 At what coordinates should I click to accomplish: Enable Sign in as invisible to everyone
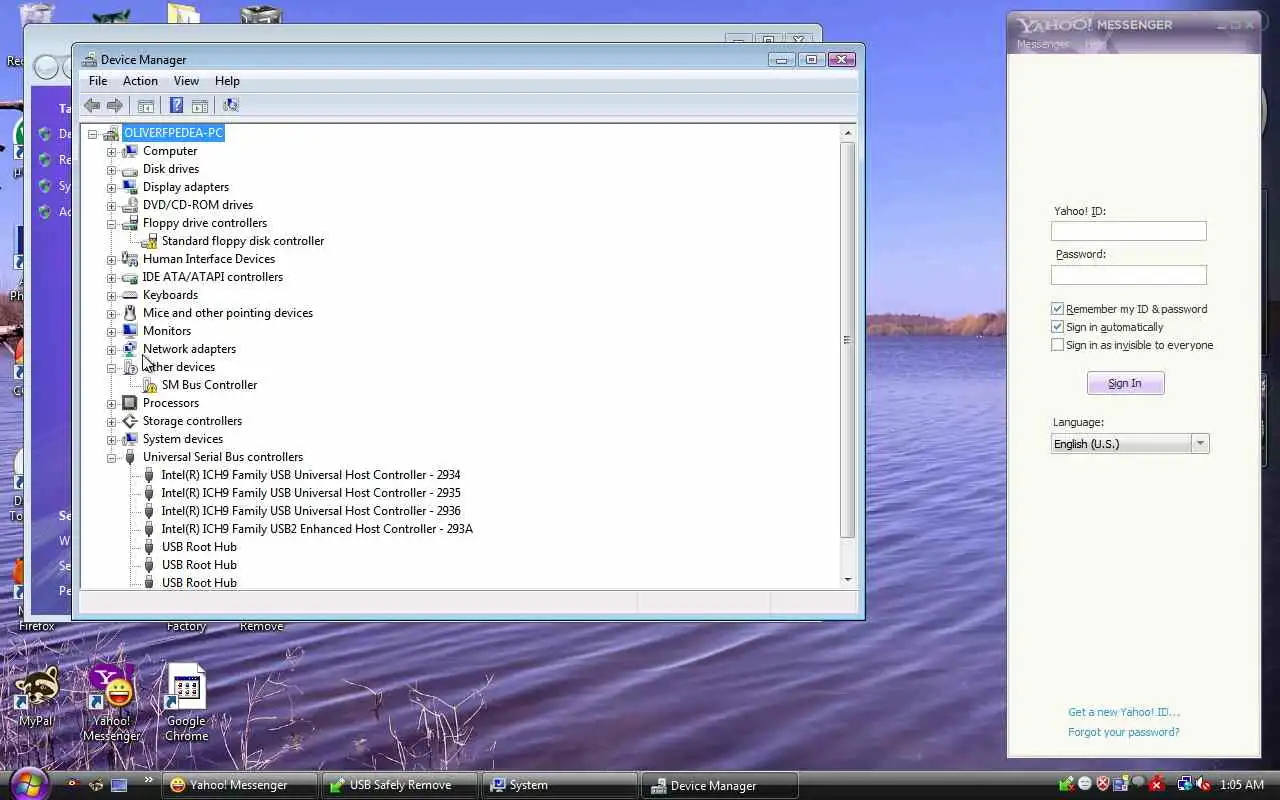pyautogui.click(x=1057, y=345)
